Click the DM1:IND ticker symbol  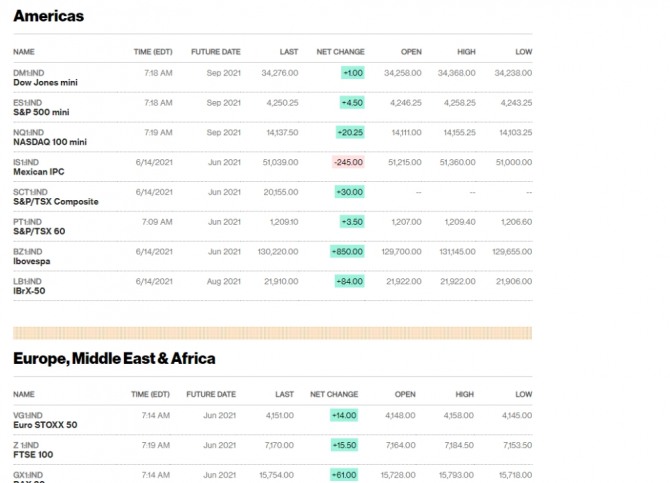point(28,73)
